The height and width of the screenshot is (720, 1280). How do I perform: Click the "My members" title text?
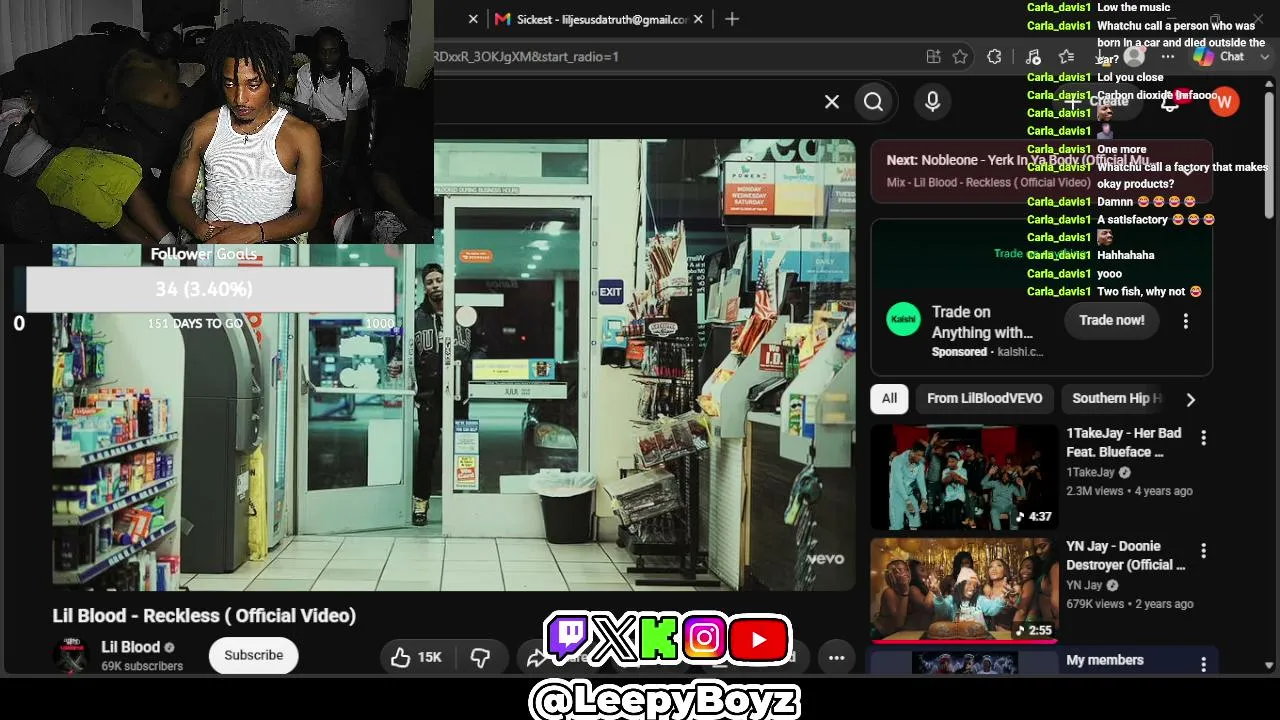(1105, 660)
